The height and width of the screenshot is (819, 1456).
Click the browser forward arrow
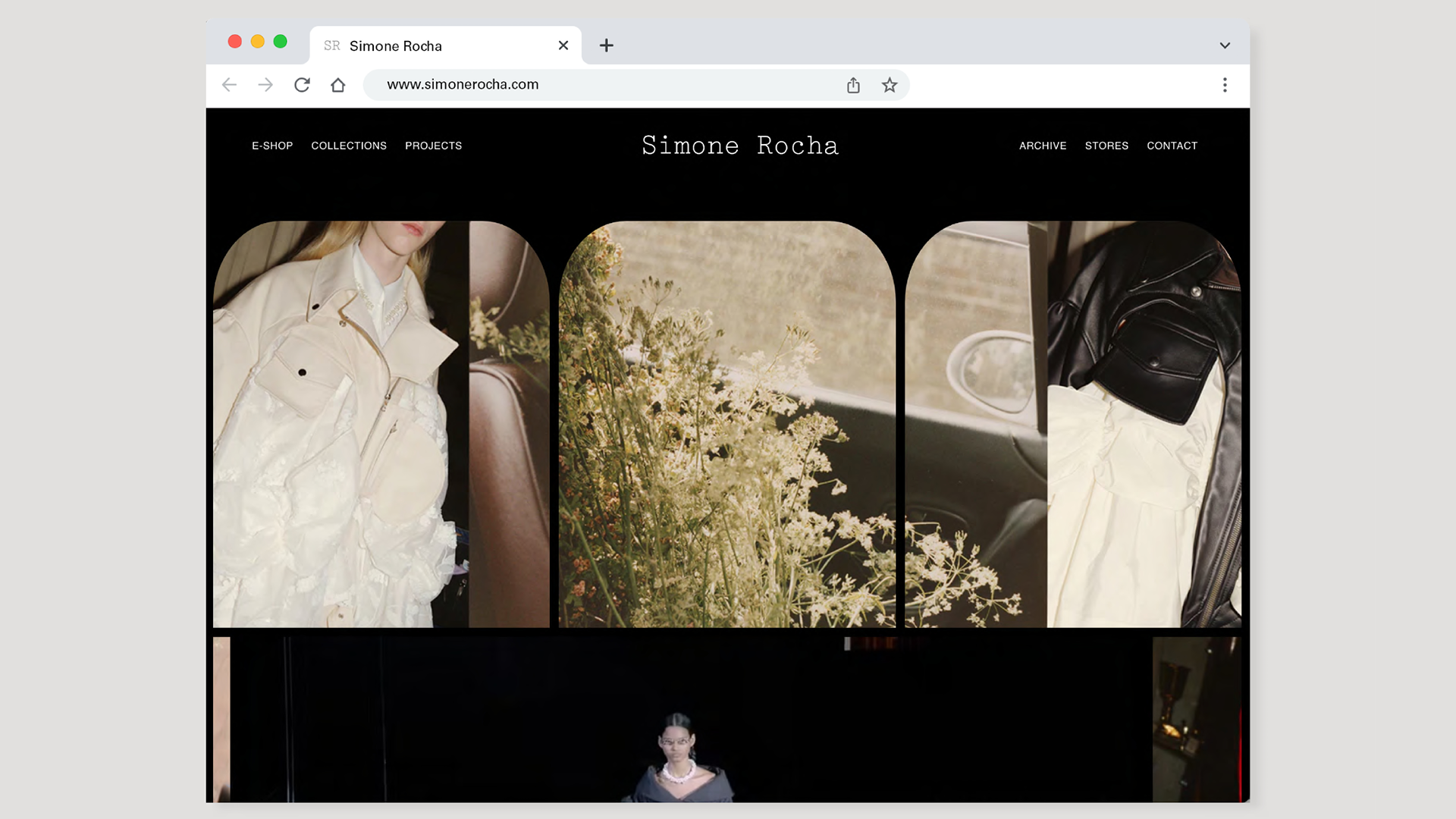coord(265,85)
